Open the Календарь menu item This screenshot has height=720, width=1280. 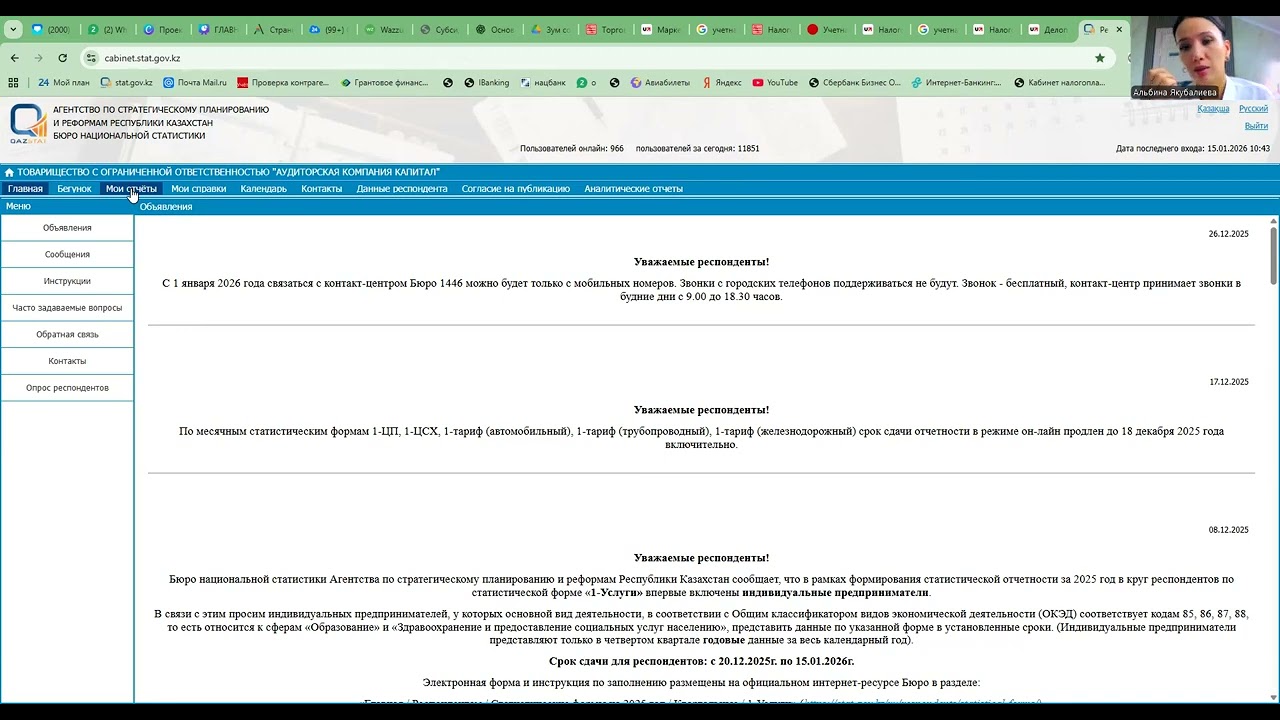[x=263, y=188]
